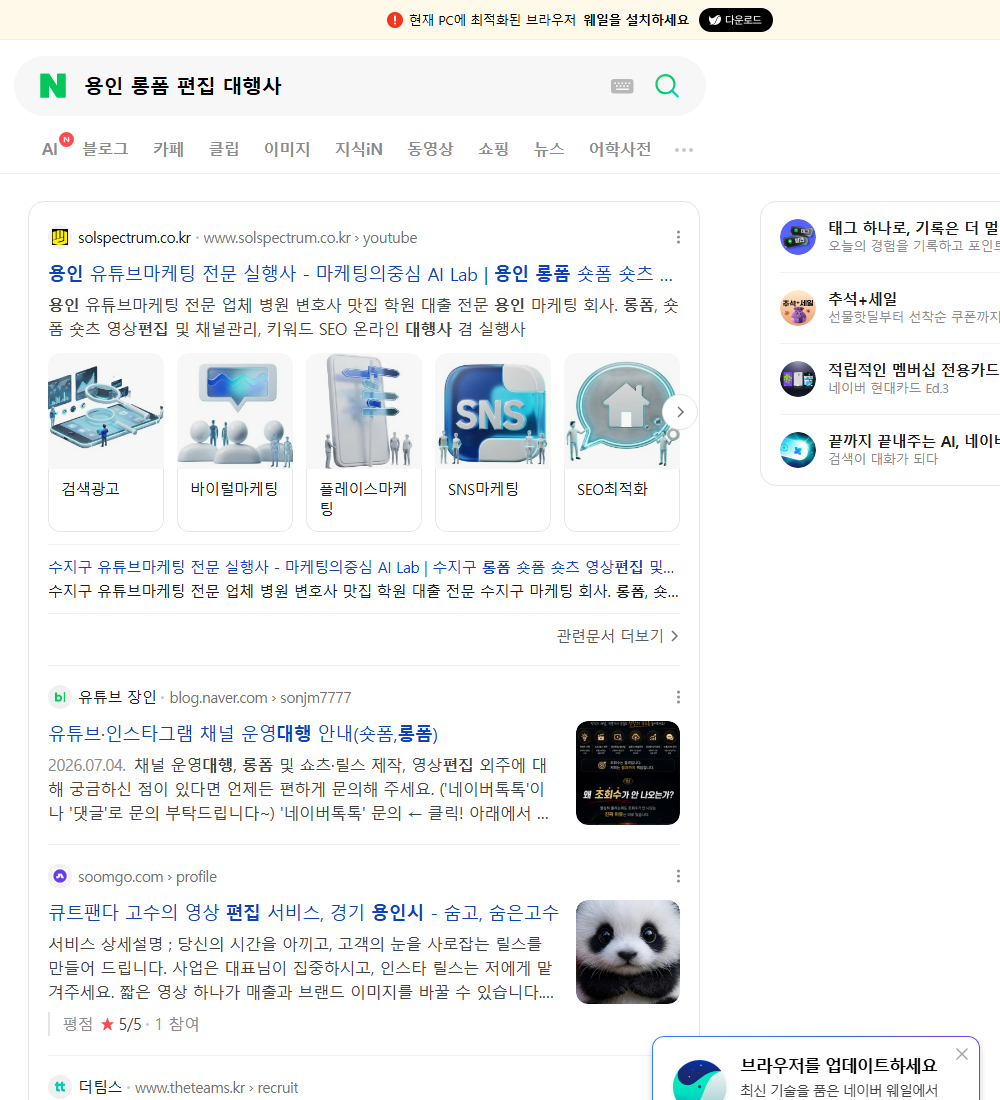The height and width of the screenshot is (1100, 1000).
Task: Switch to the 동영상 tab
Action: pos(430,149)
